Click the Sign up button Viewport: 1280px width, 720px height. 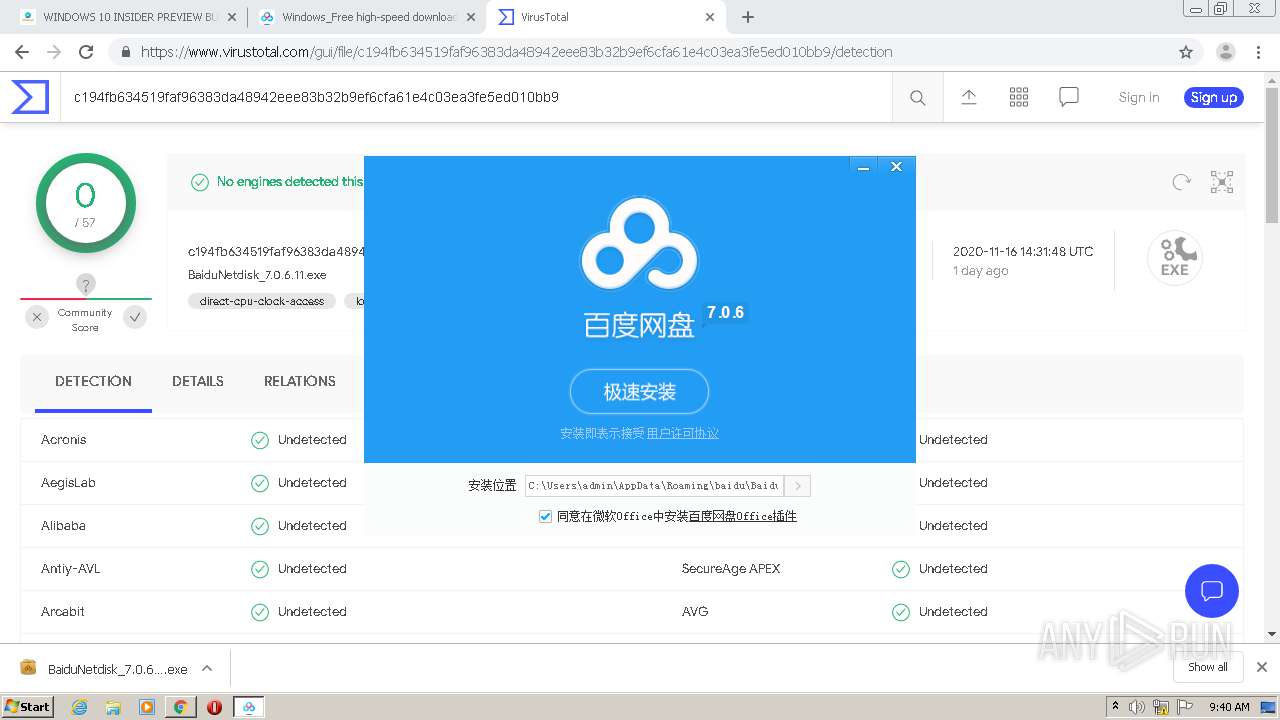(x=1213, y=97)
